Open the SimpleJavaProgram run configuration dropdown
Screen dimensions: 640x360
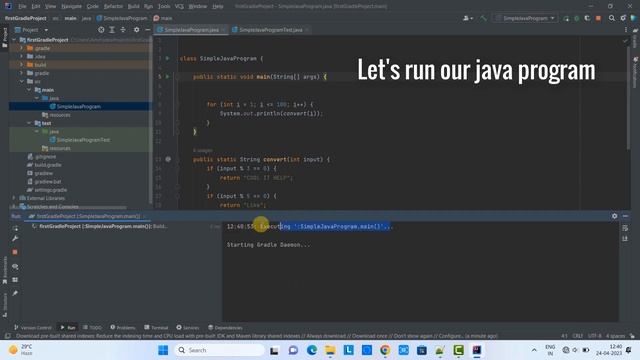[x=526, y=18]
